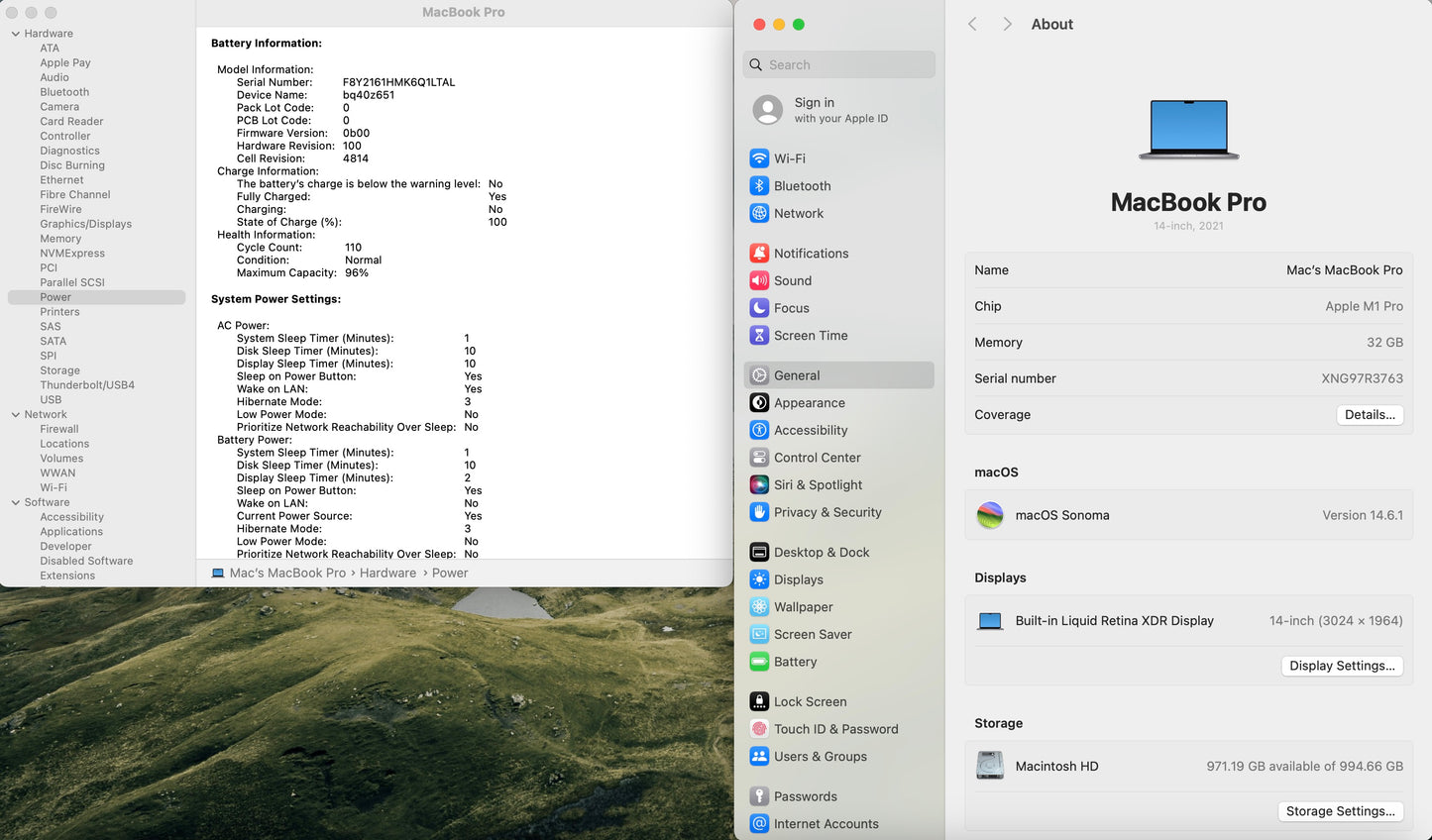Collapse the Hardware tree section
Viewport: 1432px width, 840px height.
(x=16, y=34)
